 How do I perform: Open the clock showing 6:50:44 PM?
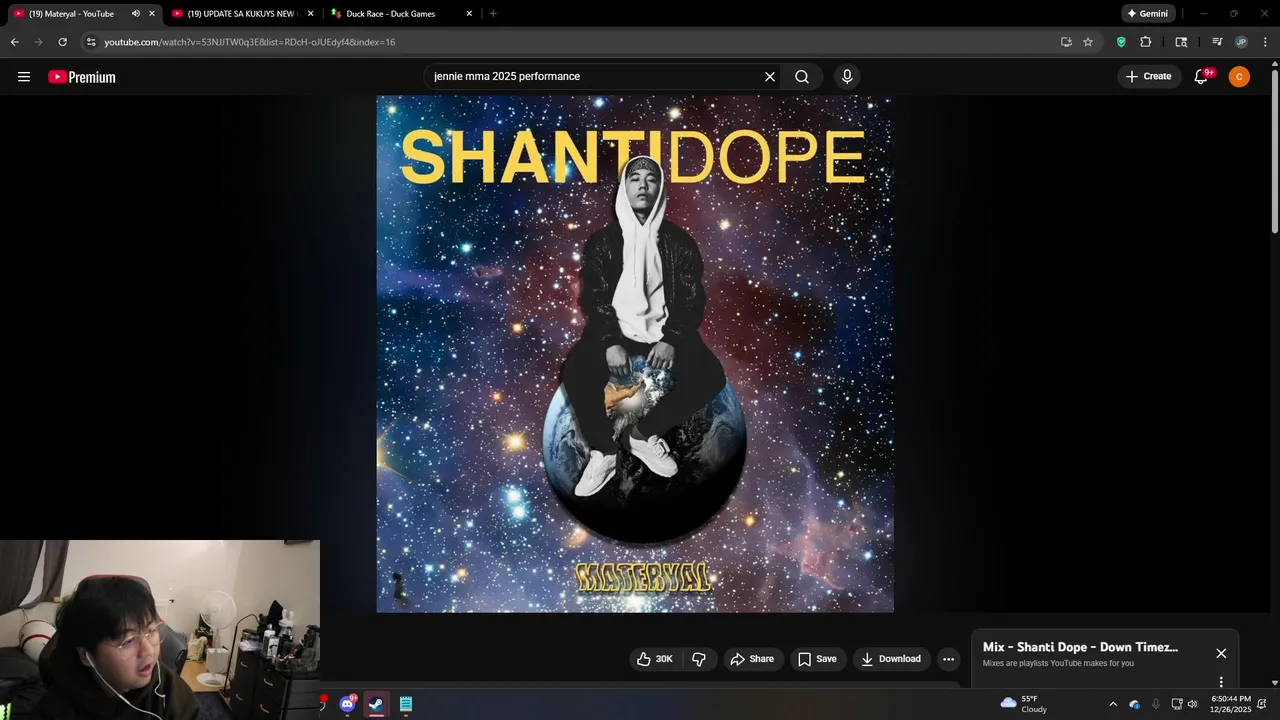pos(1231,704)
